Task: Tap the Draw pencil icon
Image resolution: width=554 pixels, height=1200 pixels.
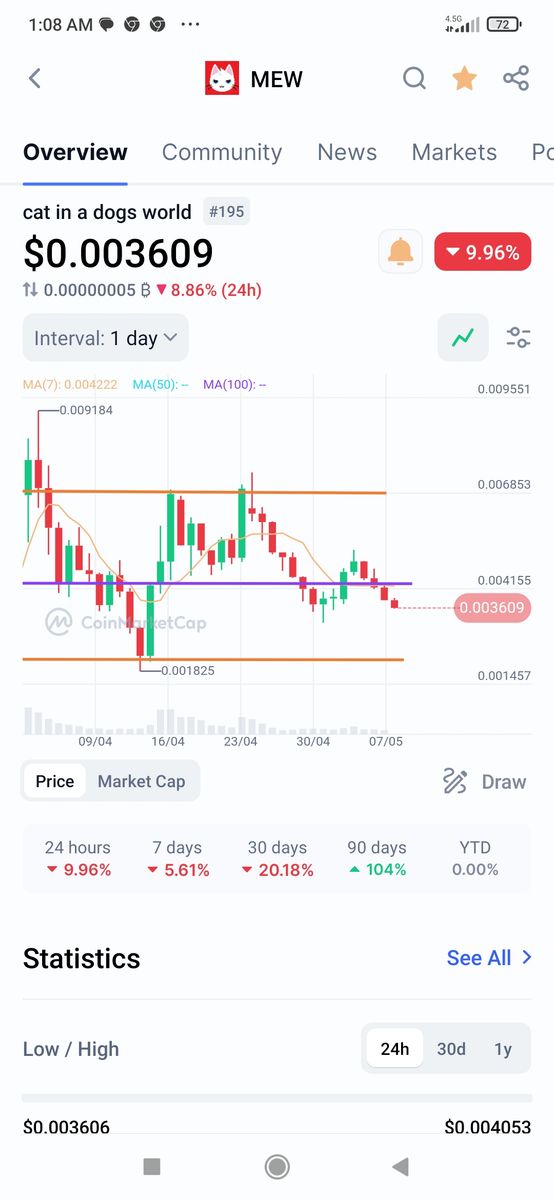Action: coord(455,782)
